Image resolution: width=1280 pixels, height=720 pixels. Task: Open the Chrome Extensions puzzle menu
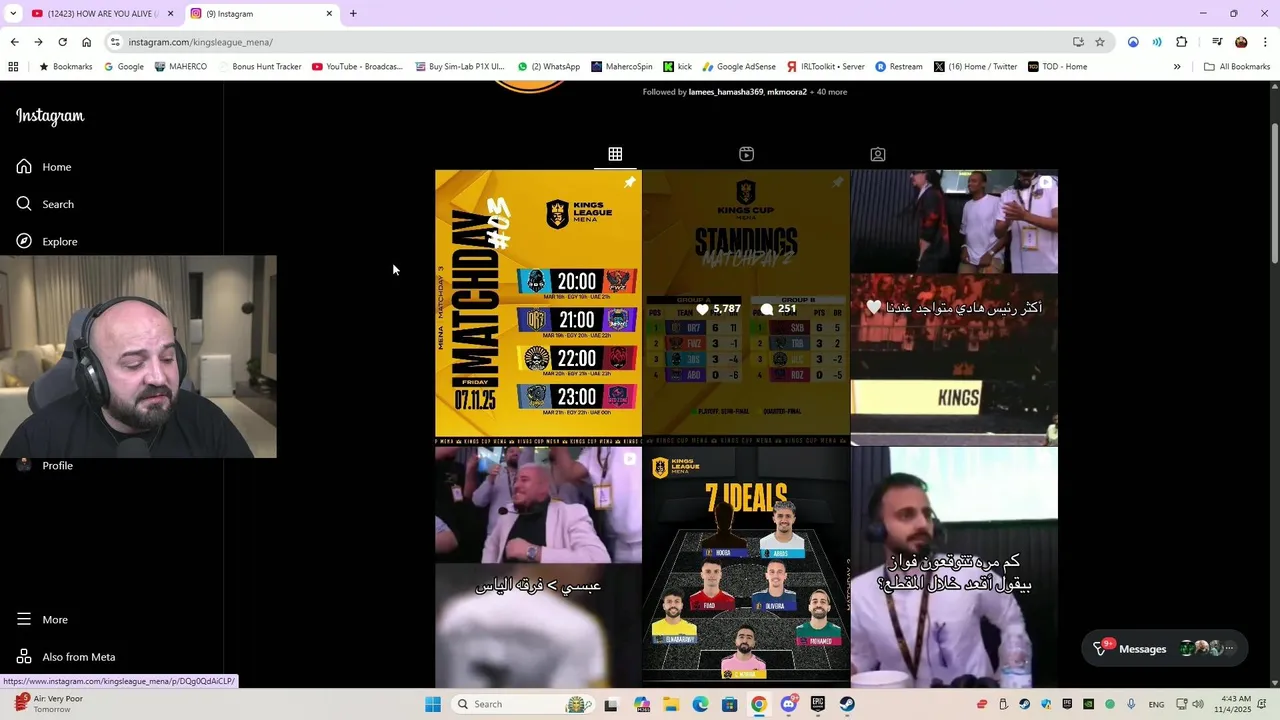1181,42
